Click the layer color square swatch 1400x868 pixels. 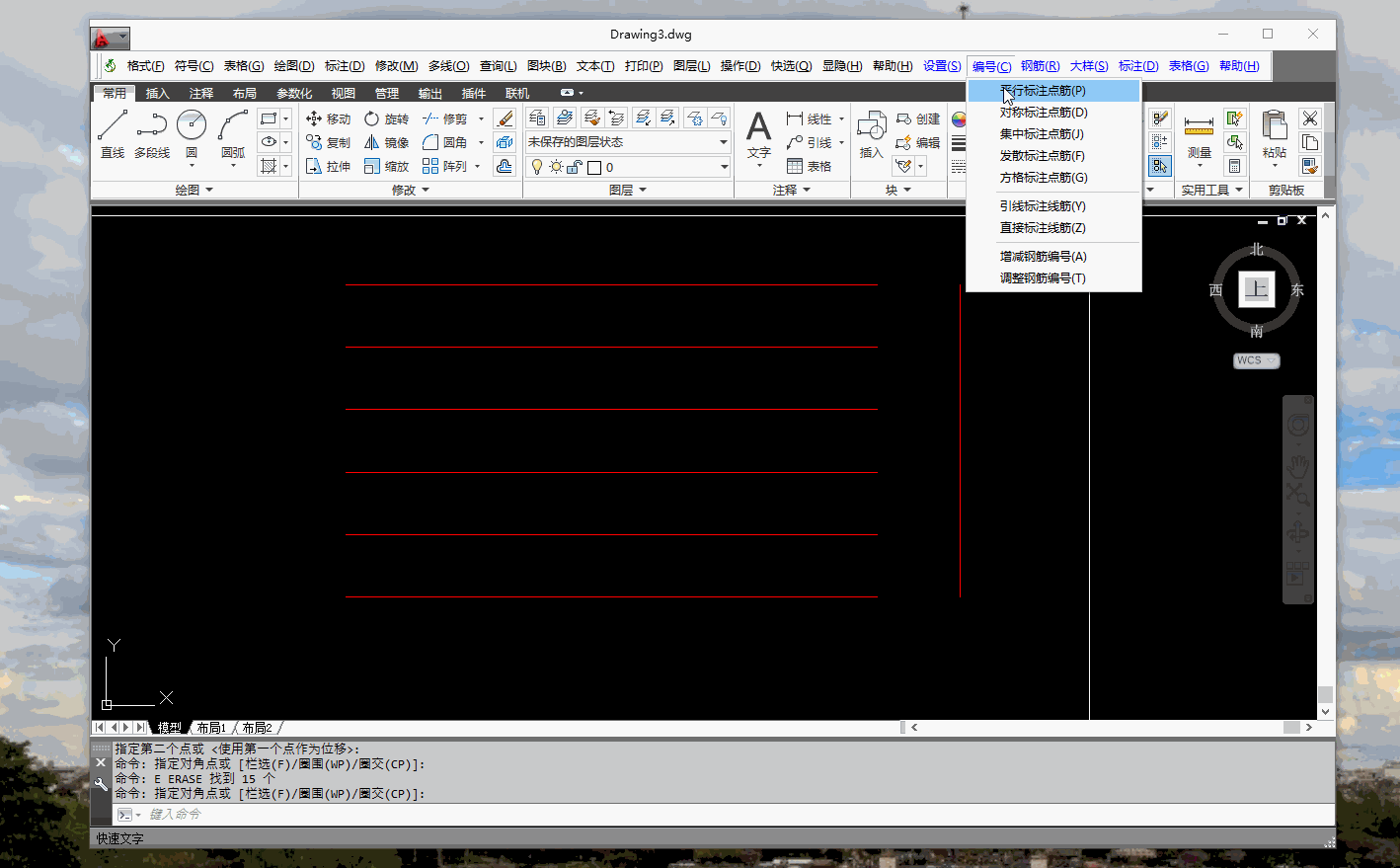[594, 167]
